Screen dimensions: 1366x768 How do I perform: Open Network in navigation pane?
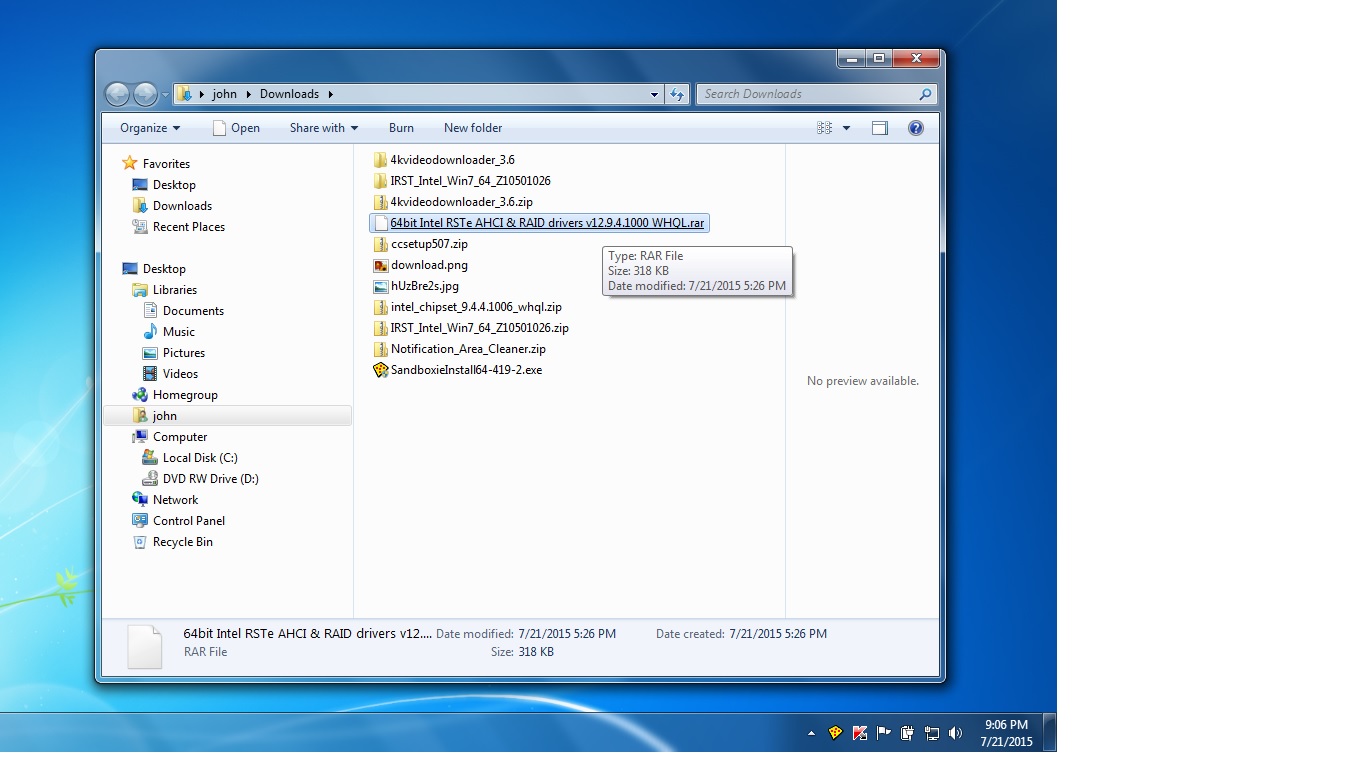coord(175,500)
